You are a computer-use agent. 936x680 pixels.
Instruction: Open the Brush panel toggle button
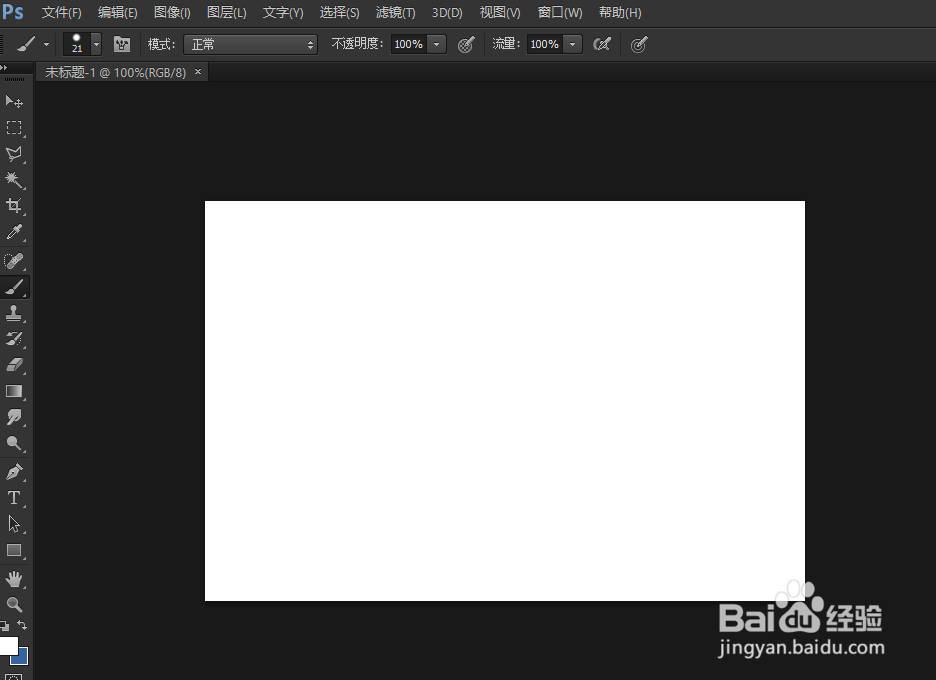coord(122,44)
